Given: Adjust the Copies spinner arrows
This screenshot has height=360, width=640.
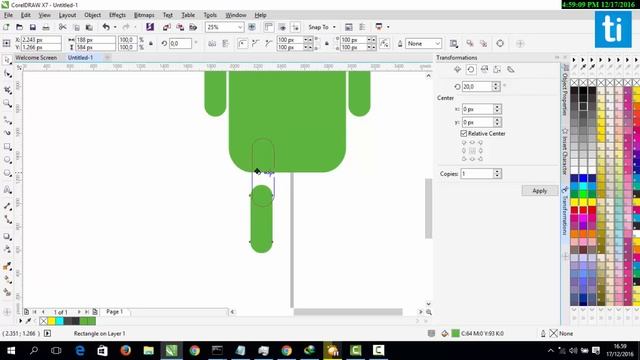Looking at the screenshot, I should (x=497, y=173).
